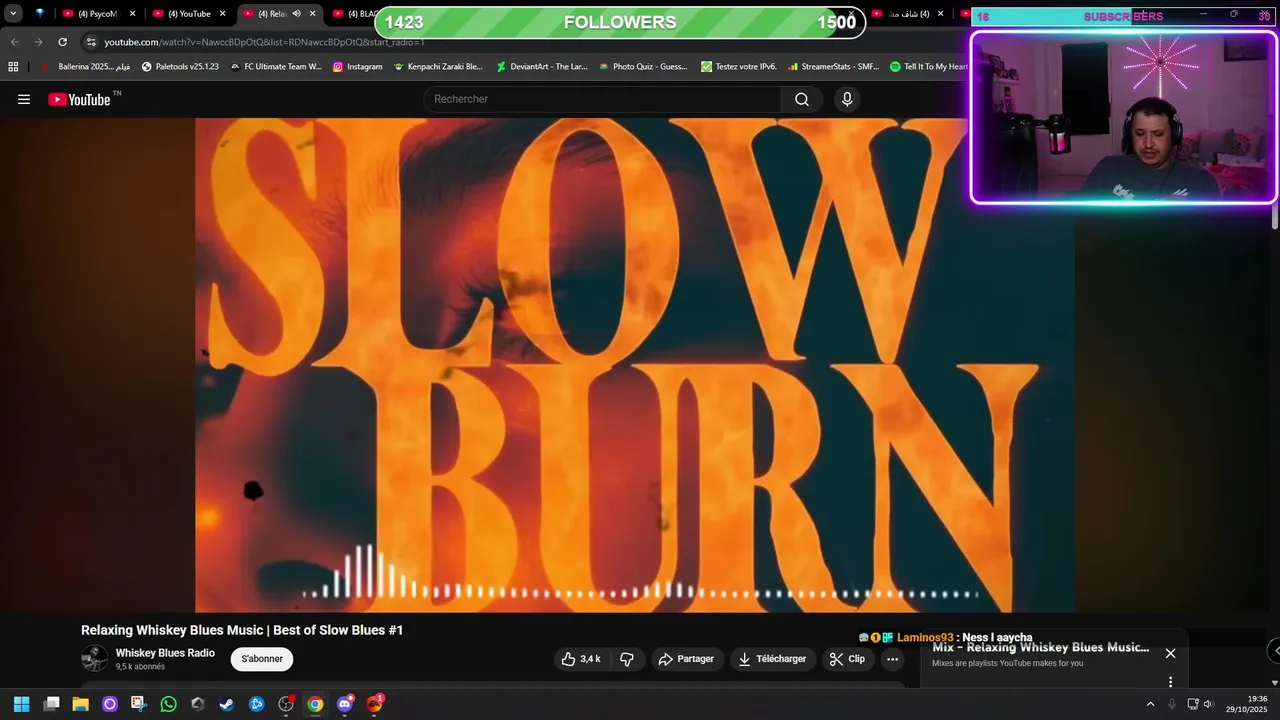Viewport: 1280px width, 720px height.
Task: Close the Mix playlist panel
Action: click(1170, 653)
